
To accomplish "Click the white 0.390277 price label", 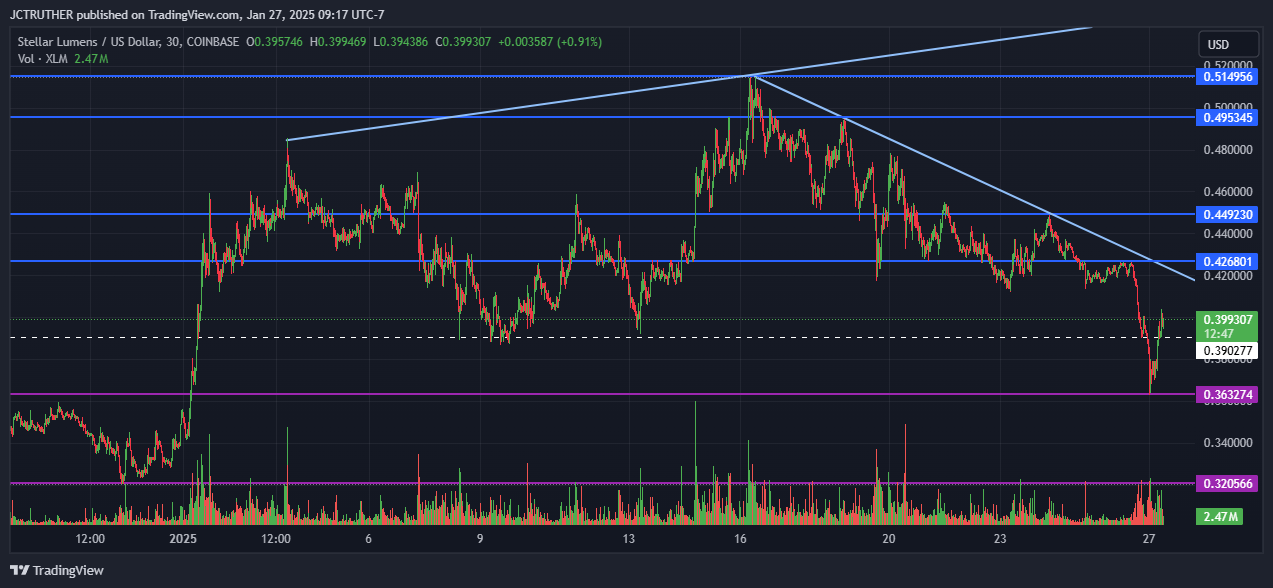I will tap(1227, 351).
